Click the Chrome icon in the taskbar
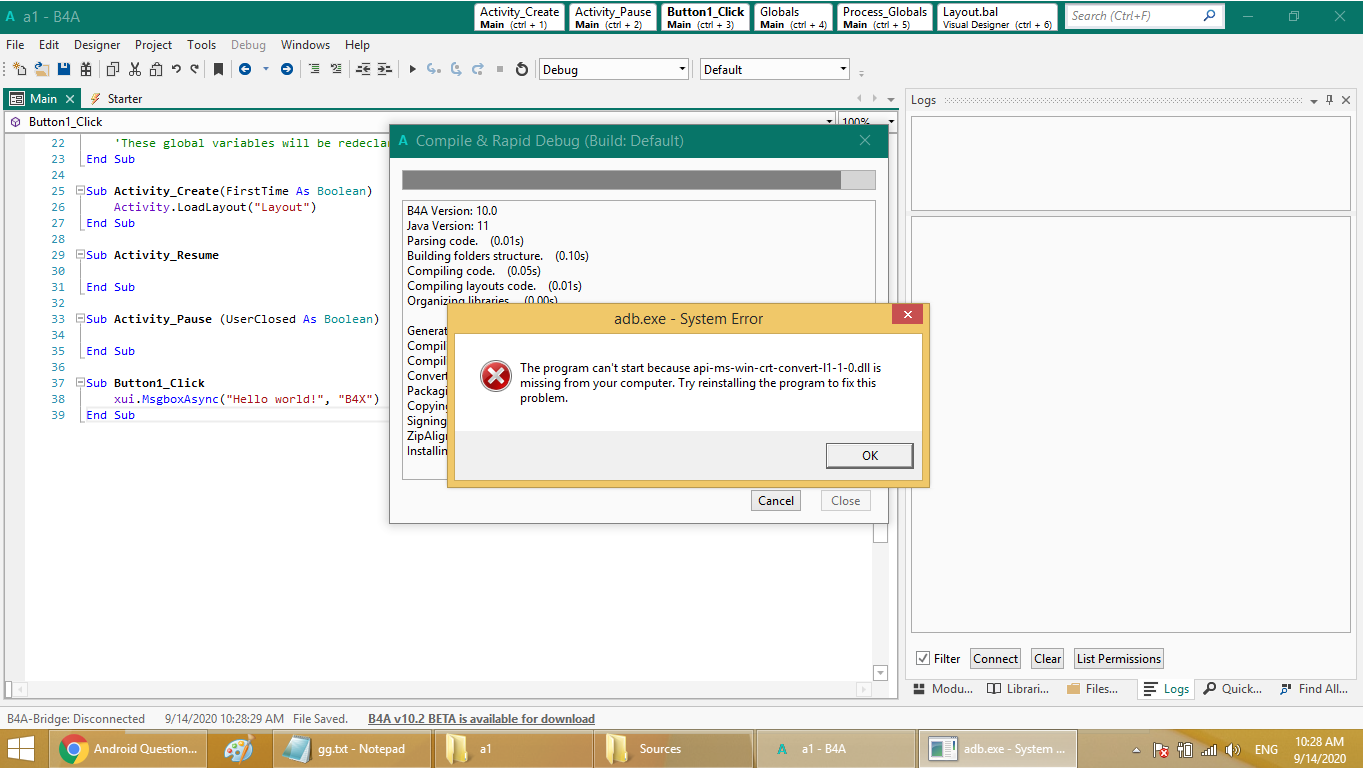This screenshot has width=1366, height=768. click(x=73, y=749)
